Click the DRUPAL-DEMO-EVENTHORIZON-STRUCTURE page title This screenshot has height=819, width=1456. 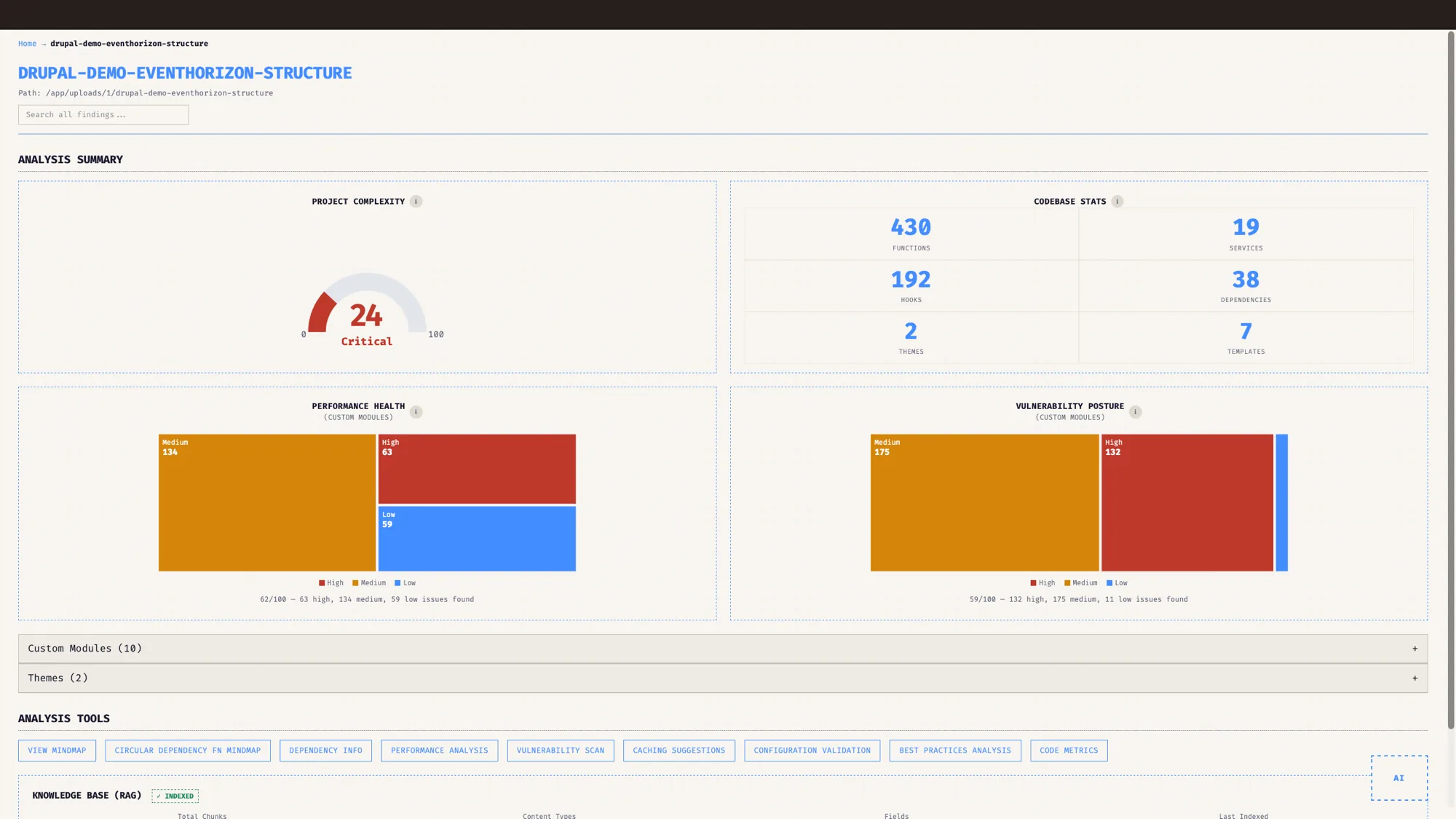tap(185, 73)
